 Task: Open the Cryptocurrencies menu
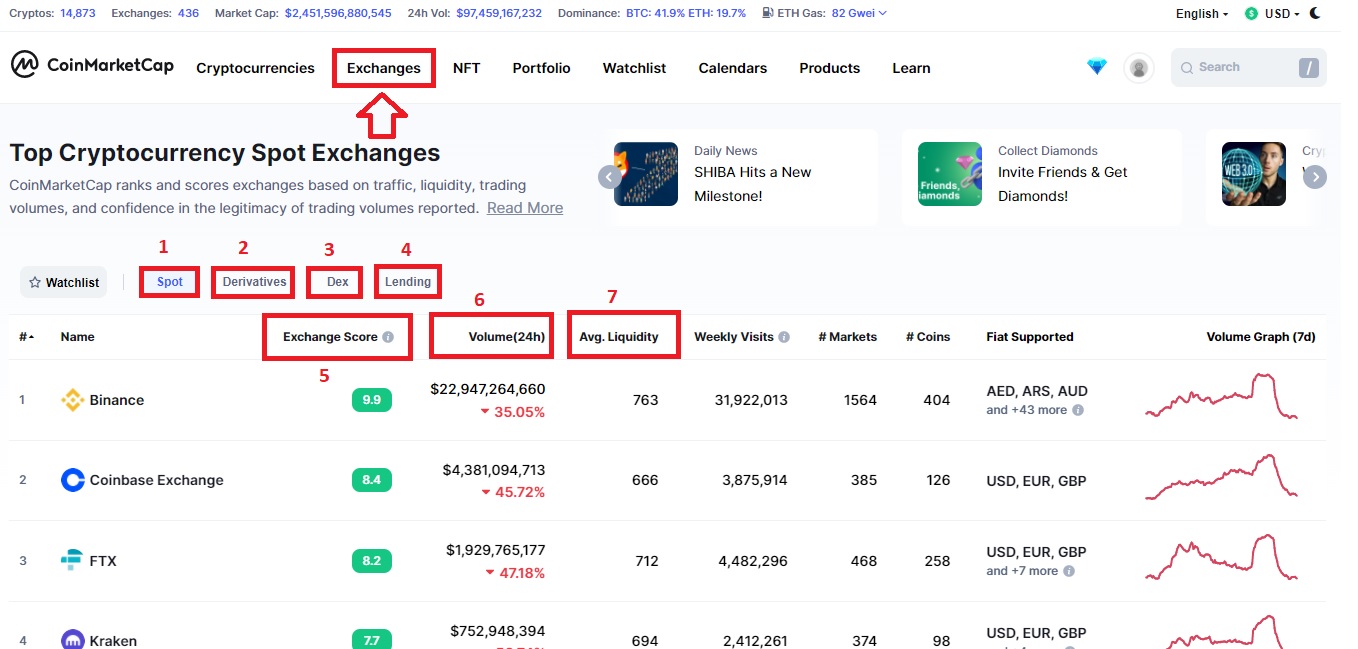(255, 68)
